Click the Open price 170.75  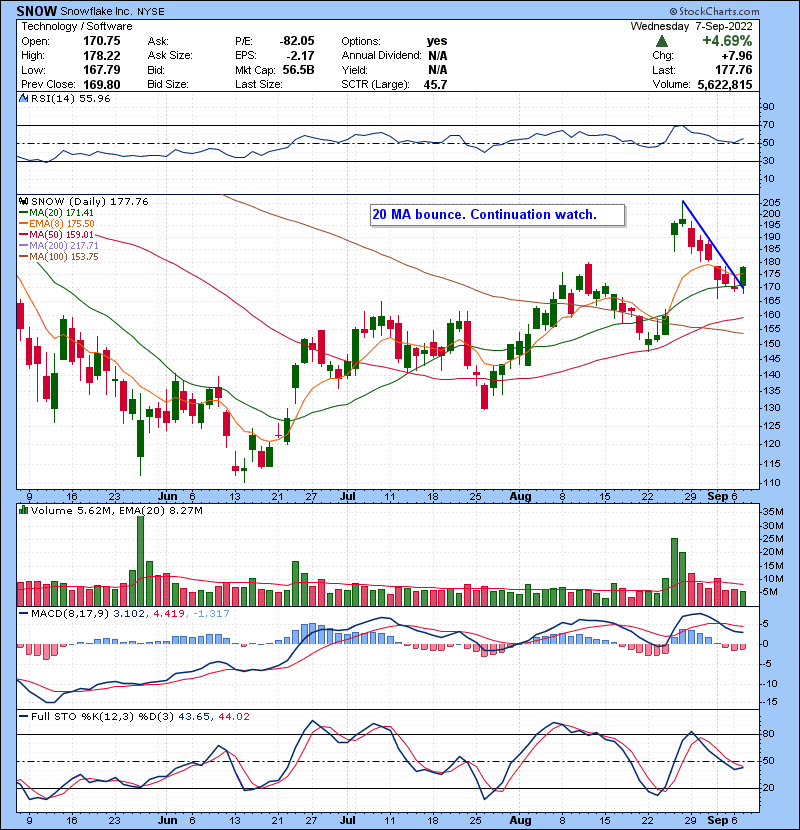pyautogui.click(x=102, y=41)
